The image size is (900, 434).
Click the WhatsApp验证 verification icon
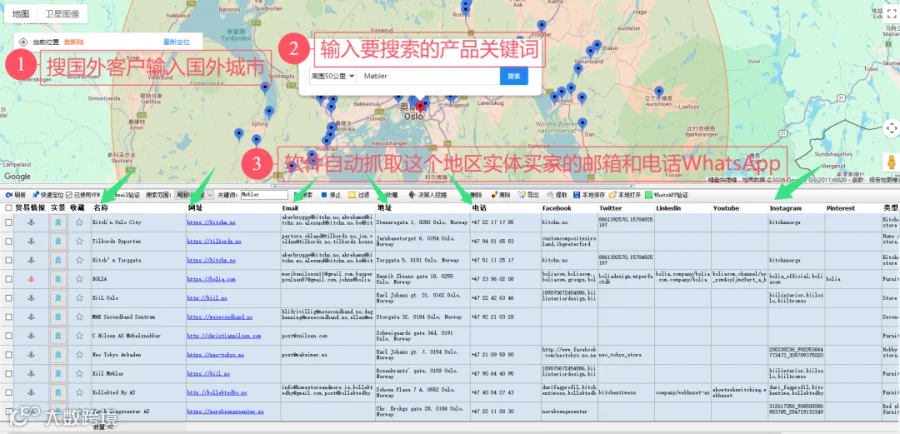pos(649,195)
